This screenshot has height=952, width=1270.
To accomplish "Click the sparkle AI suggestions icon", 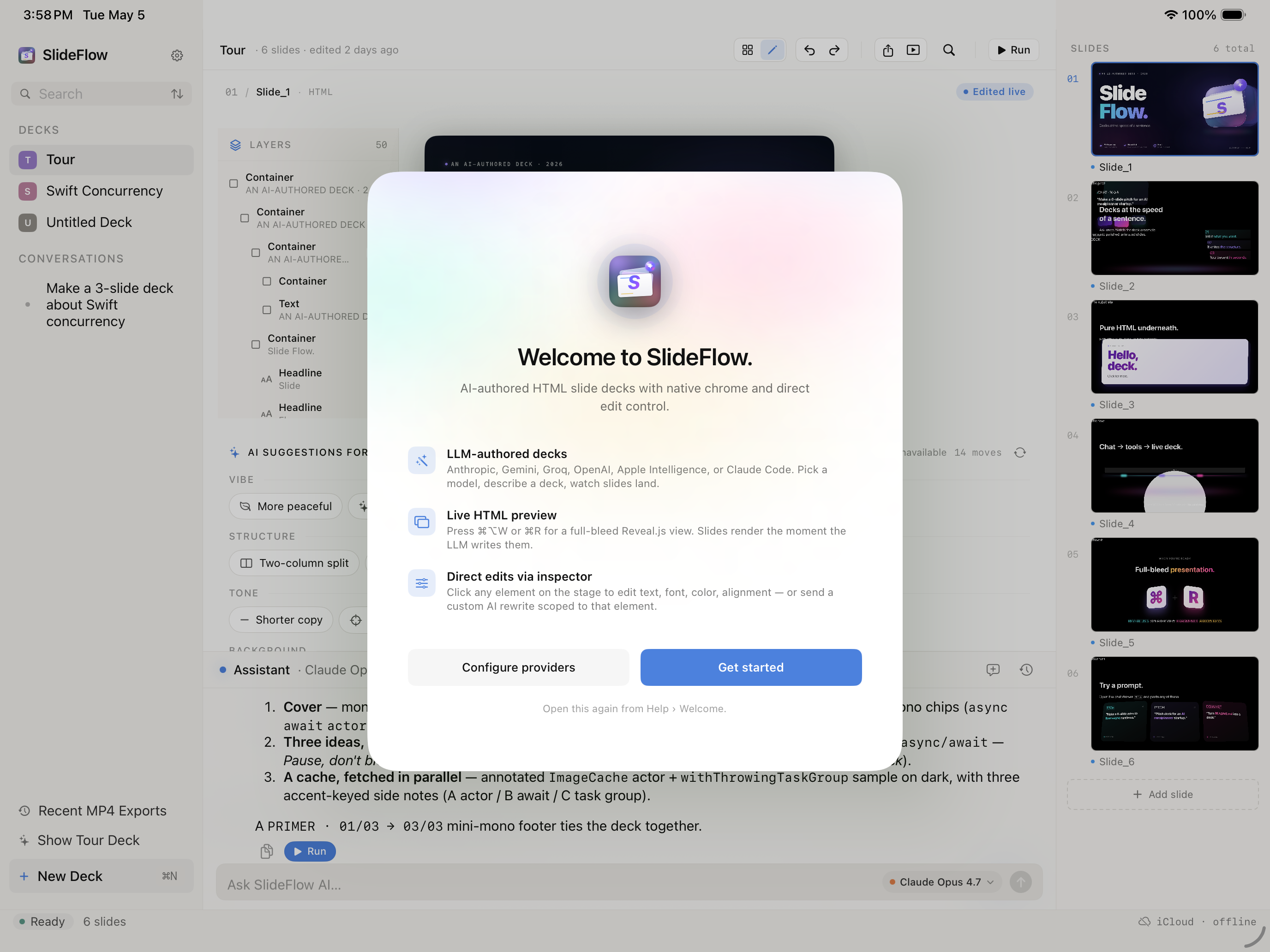I will [235, 453].
